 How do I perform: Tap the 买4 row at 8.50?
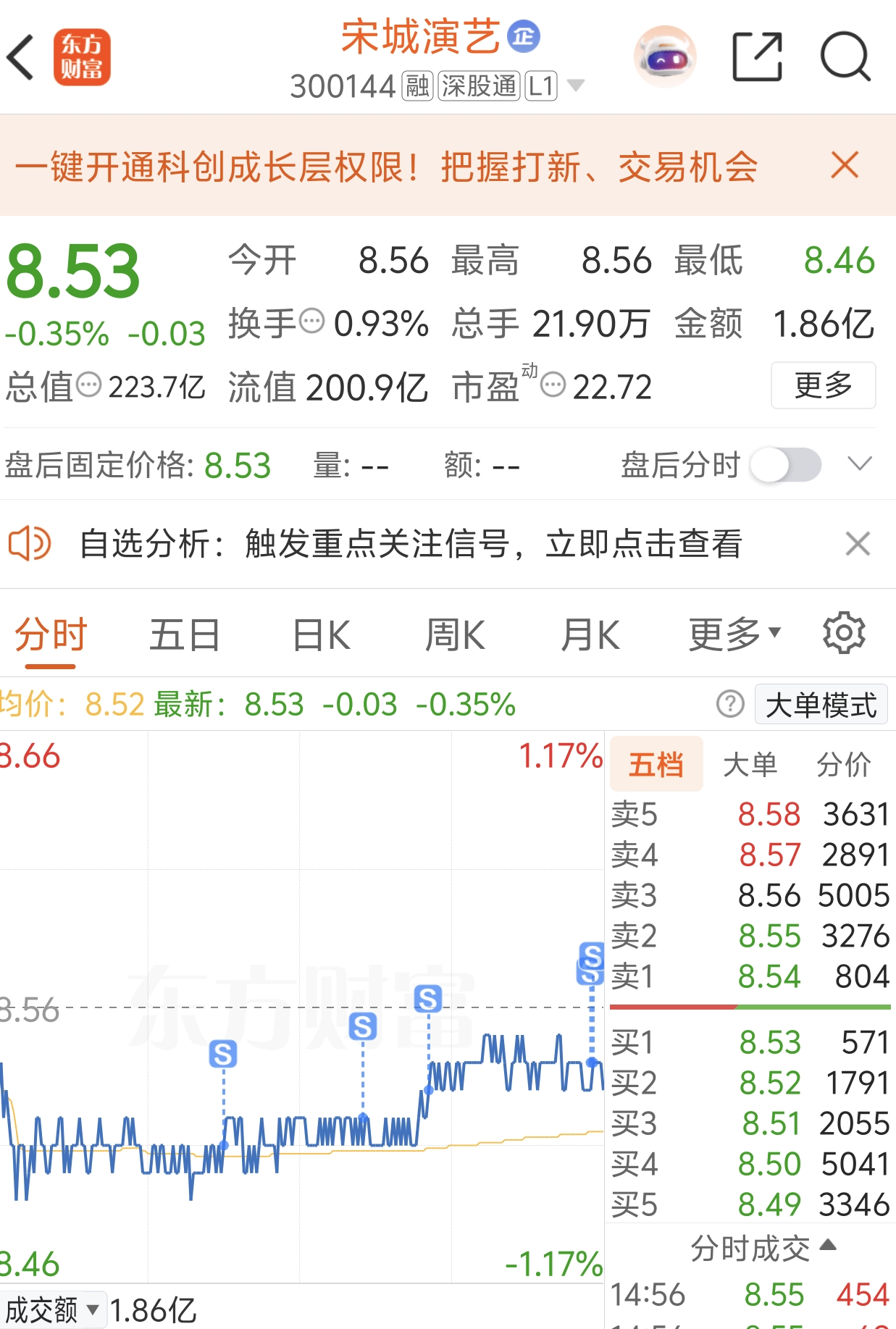(x=750, y=1164)
